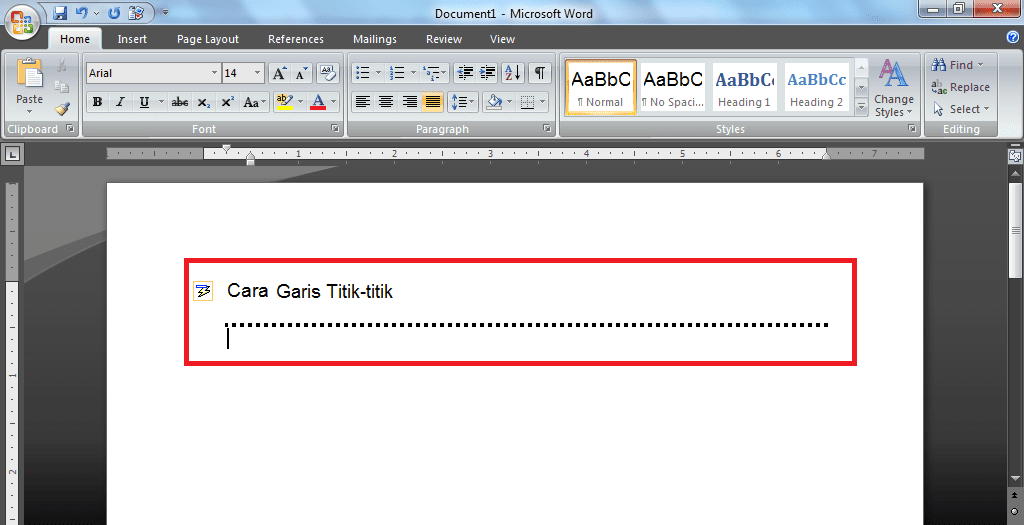Open the Select menu

pyautogui.click(x=962, y=109)
